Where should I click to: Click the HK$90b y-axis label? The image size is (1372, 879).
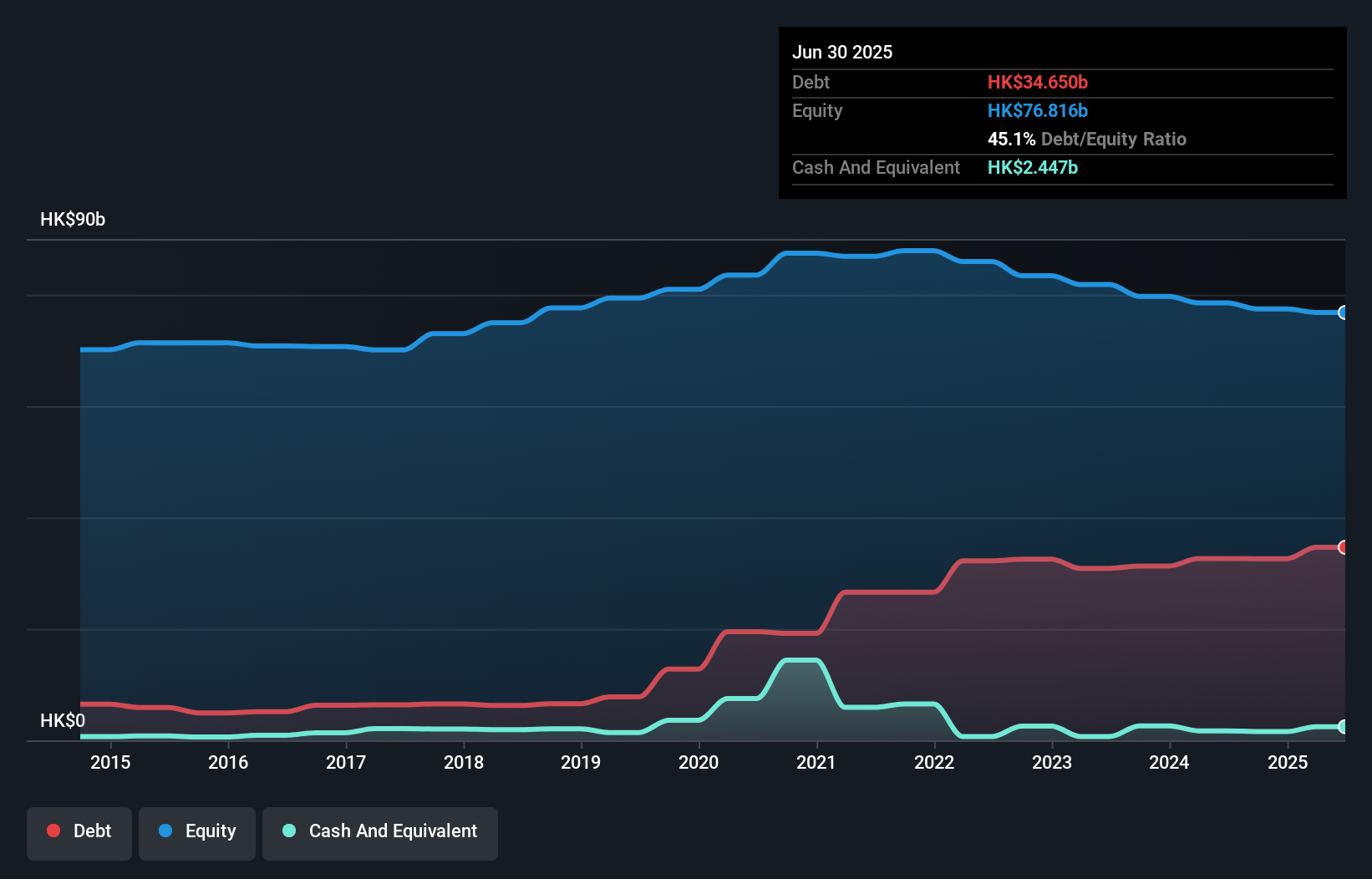click(x=73, y=220)
